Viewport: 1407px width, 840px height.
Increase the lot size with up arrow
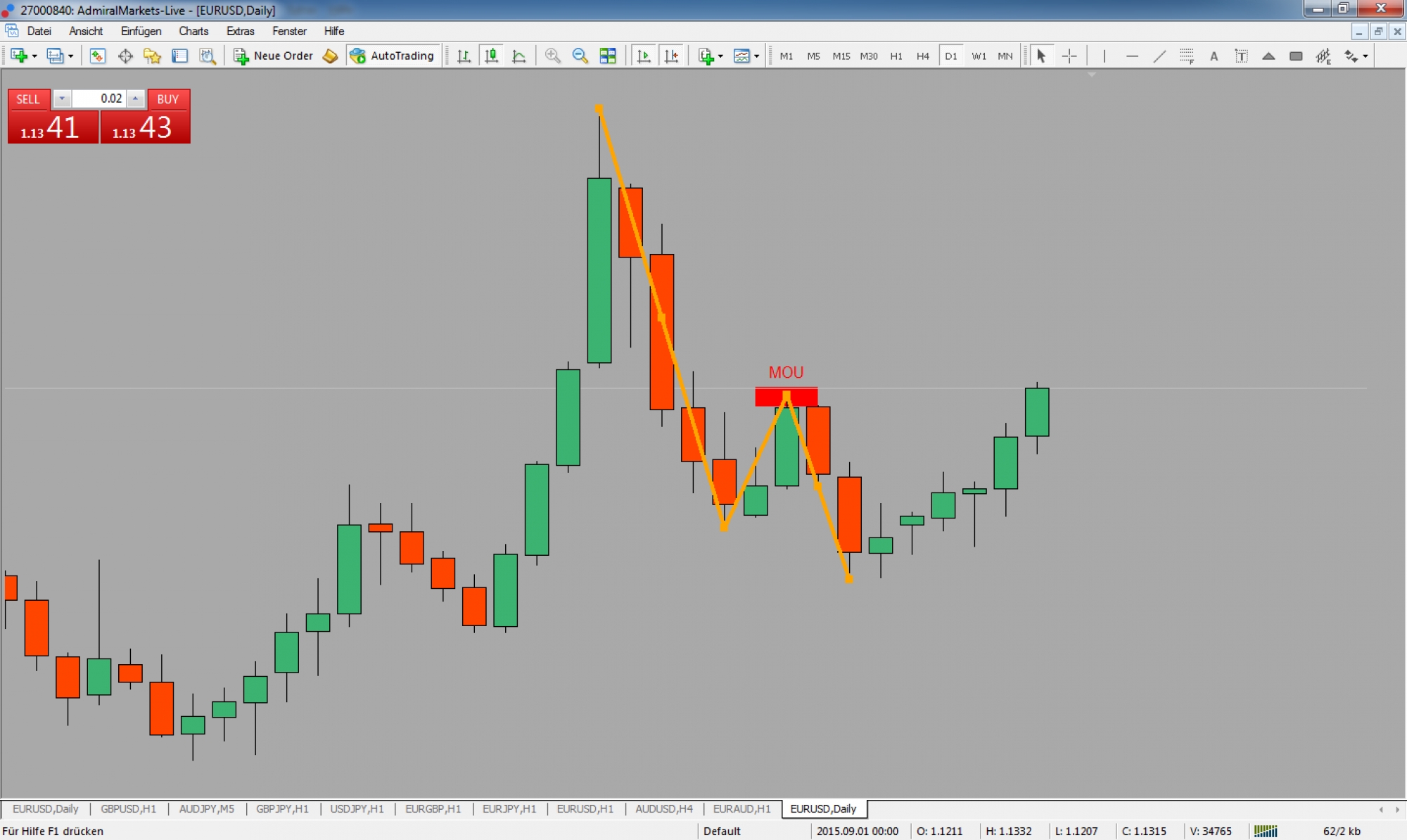coord(135,99)
